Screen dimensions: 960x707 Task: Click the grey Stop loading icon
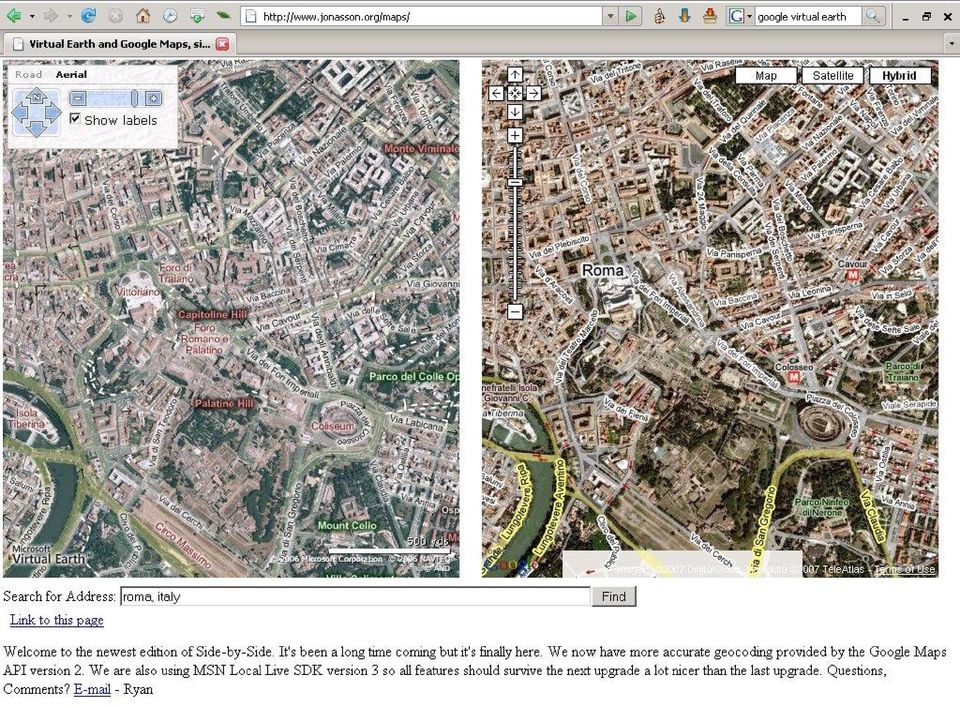[x=115, y=17]
